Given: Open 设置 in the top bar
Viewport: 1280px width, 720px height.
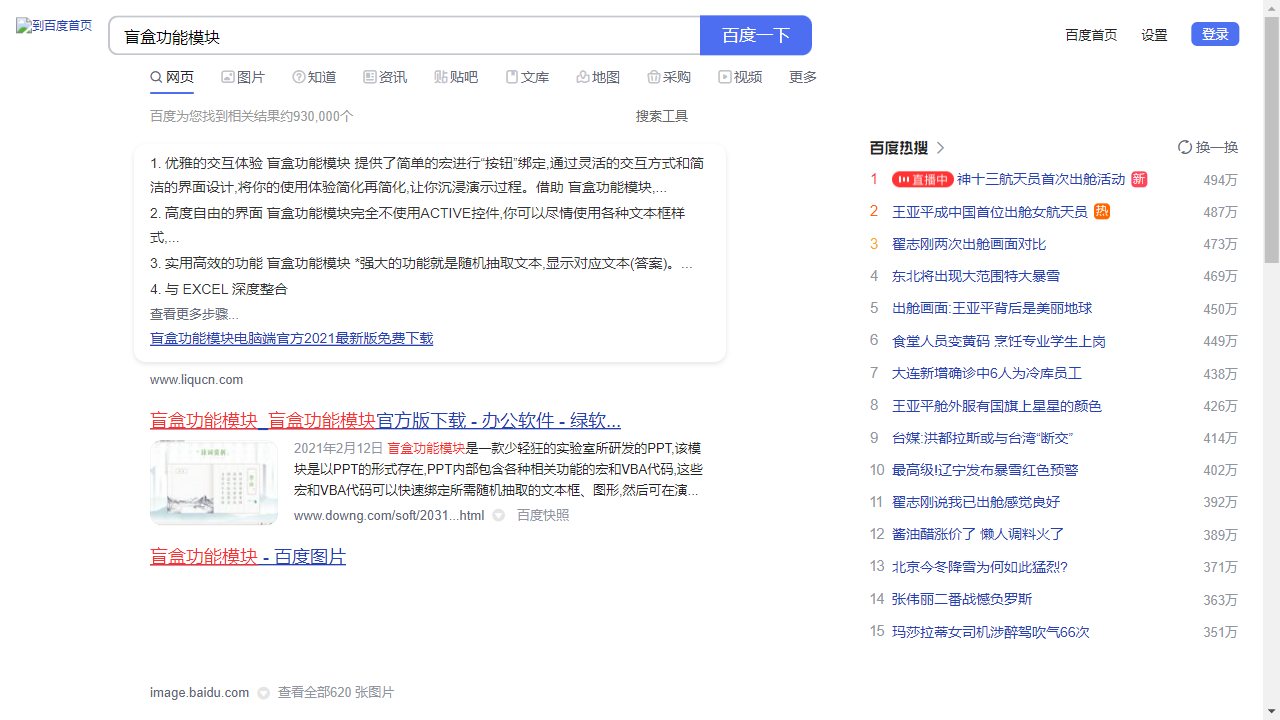Looking at the screenshot, I should 1154,35.
